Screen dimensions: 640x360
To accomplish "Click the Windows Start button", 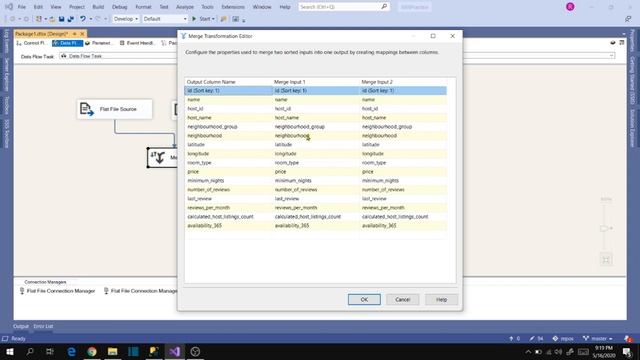I will click(9, 351).
